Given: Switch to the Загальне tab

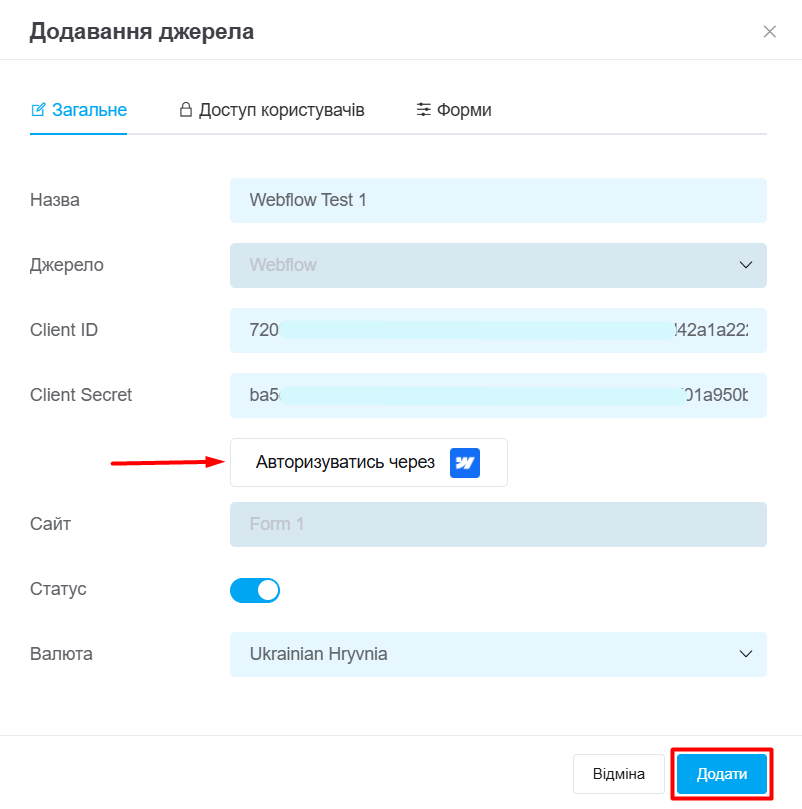Looking at the screenshot, I should coord(89,110).
